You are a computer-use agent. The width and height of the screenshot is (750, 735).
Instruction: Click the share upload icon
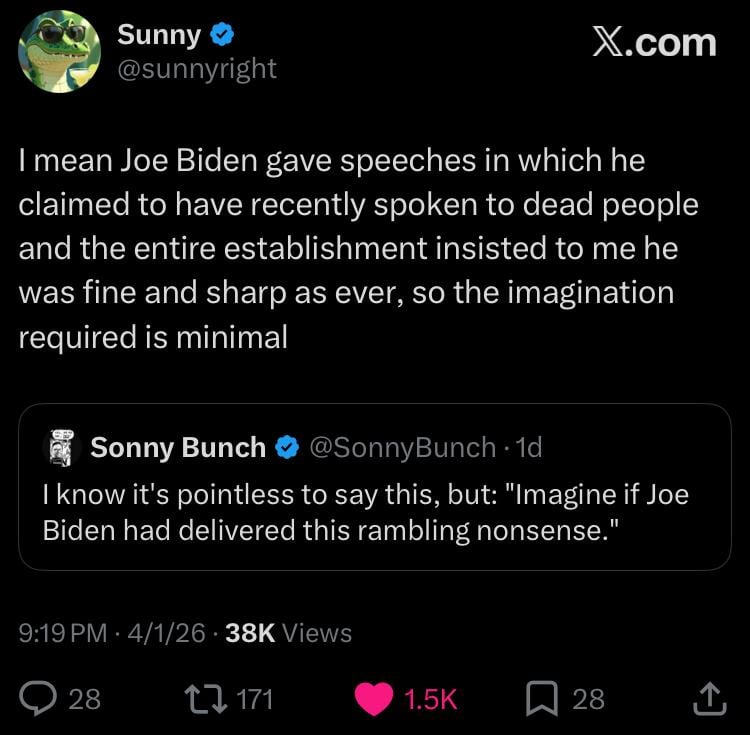(x=707, y=697)
